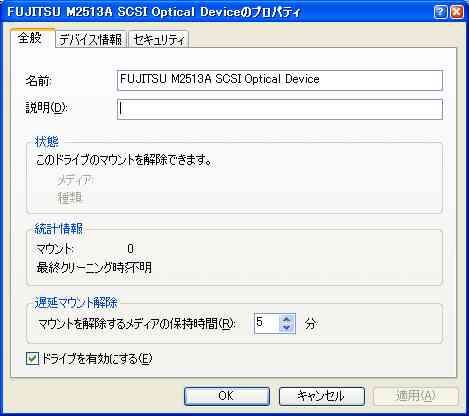The image size is (469, 416).
Task: Click the 名前 label
Action: pyautogui.click(x=38, y=80)
